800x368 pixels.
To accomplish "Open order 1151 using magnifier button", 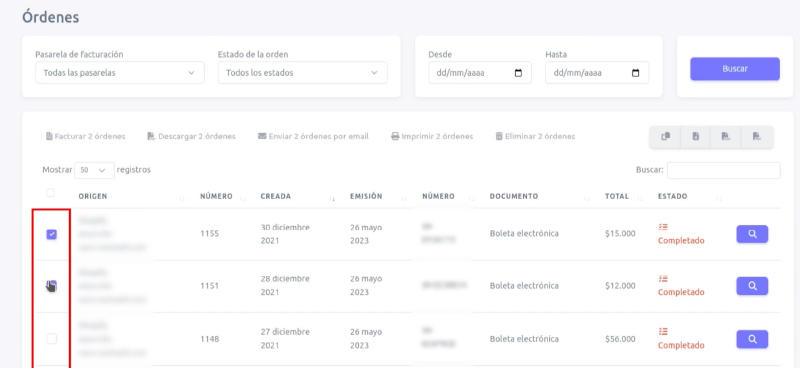I will tap(752, 286).
